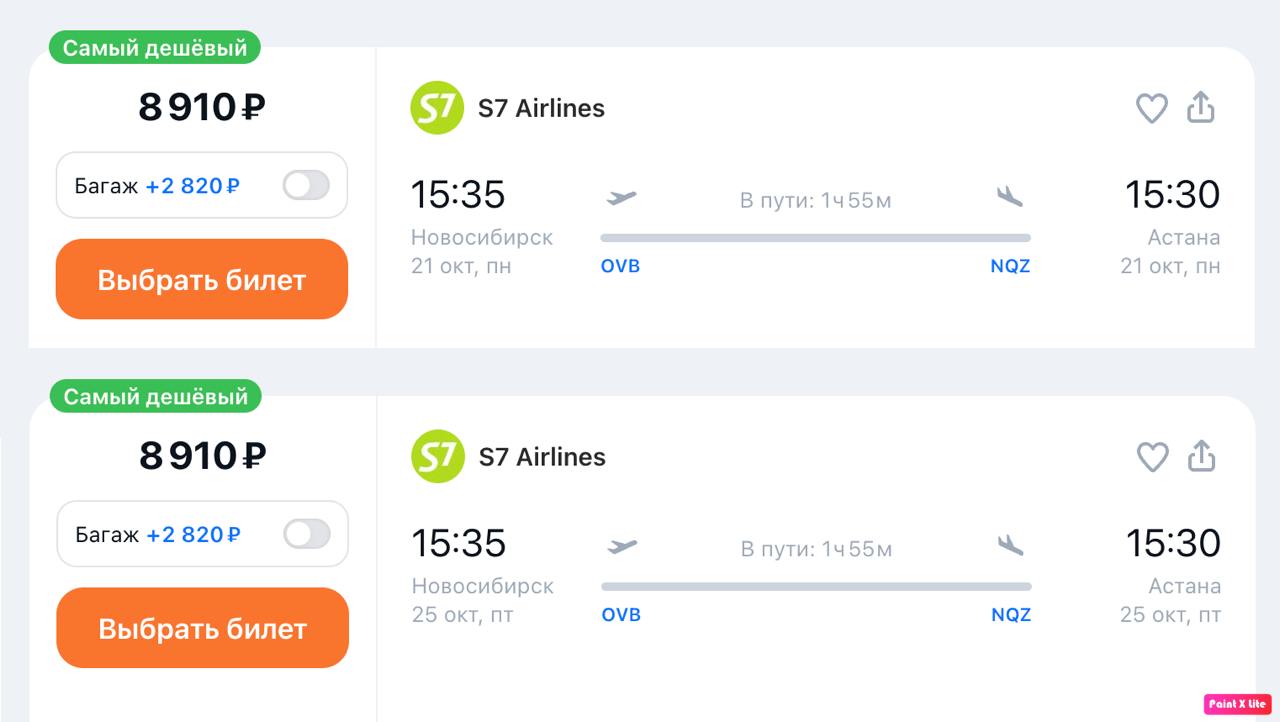Click NQZ airport code on first ticket
The height and width of the screenshot is (722, 1280).
click(x=1010, y=266)
